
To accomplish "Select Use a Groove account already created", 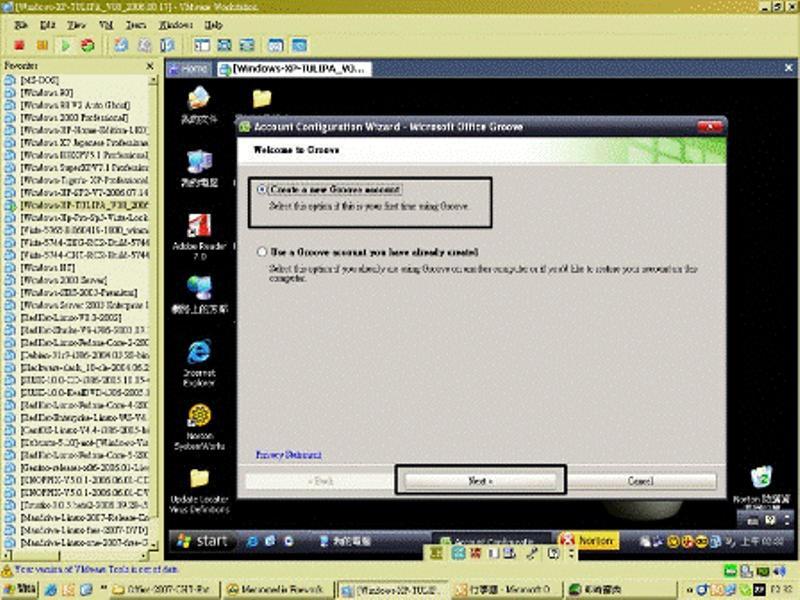I will coord(262,252).
